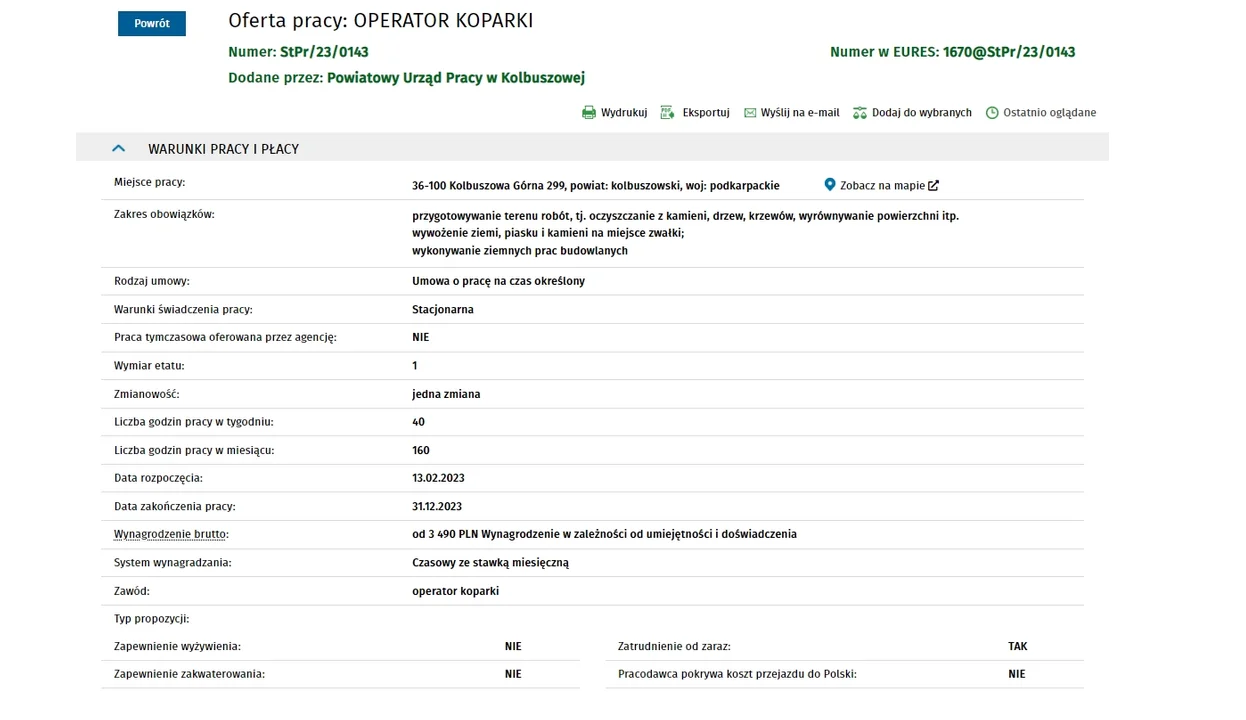Click the end date 31.12.2023
1246x720 pixels.
(x=437, y=507)
